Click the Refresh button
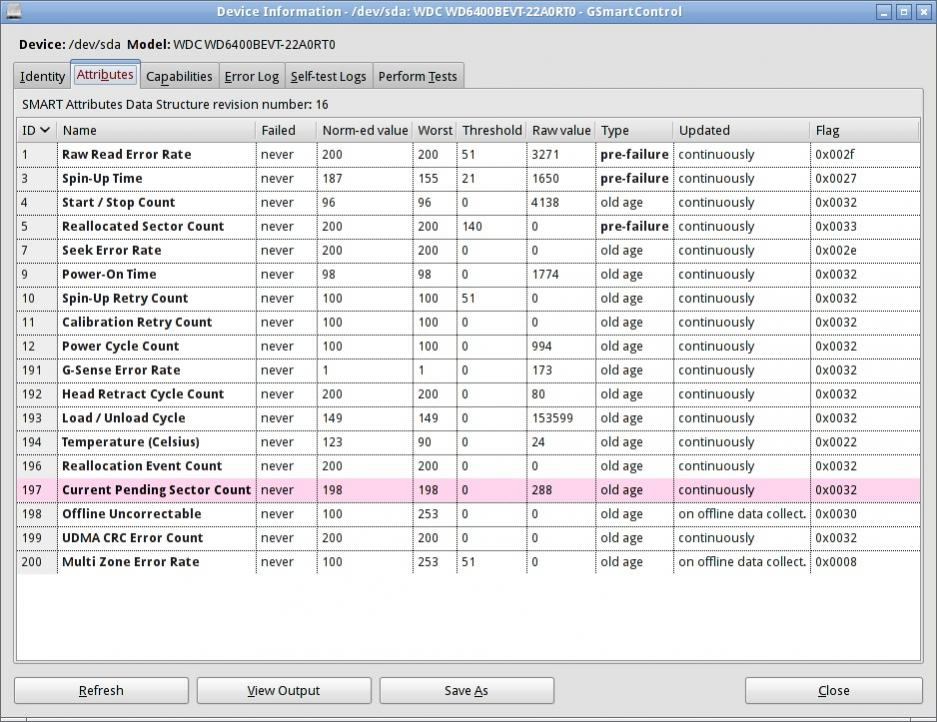The image size is (937, 722). [x=101, y=690]
